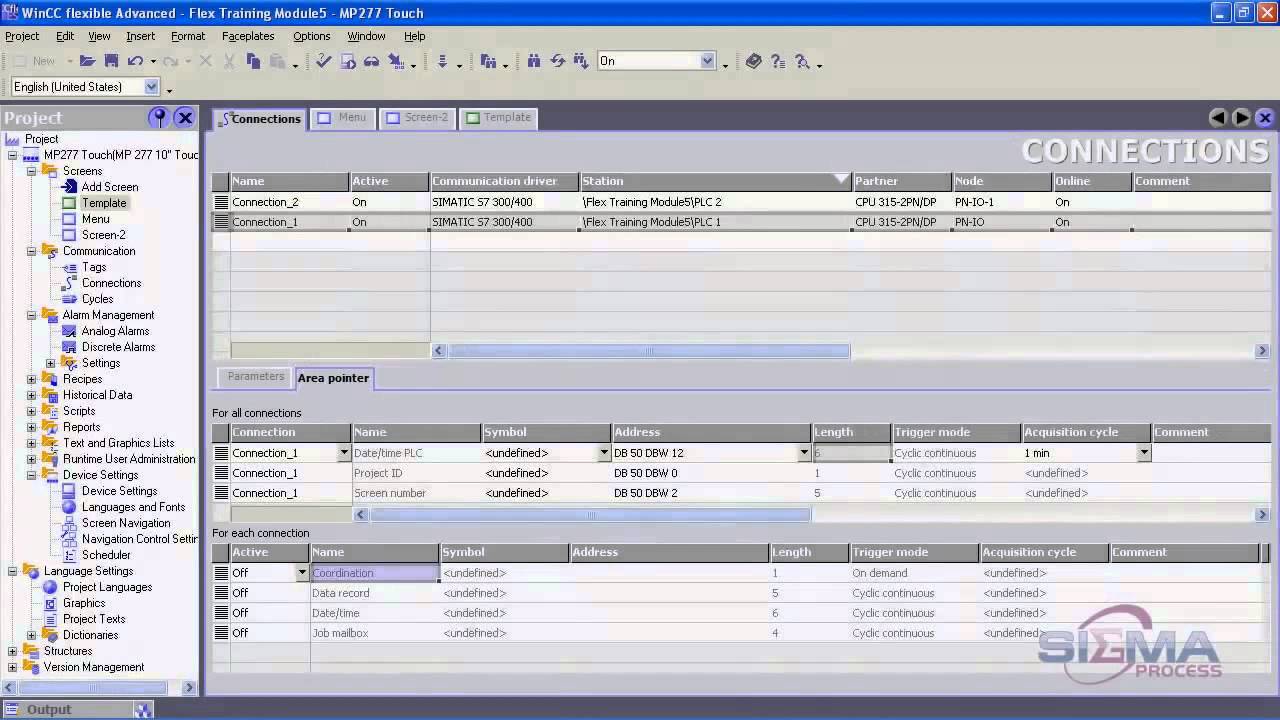Viewport: 1280px width, 720px height.
Task: Open Add Screen in the tree
Action: click(x=110, y=187)
